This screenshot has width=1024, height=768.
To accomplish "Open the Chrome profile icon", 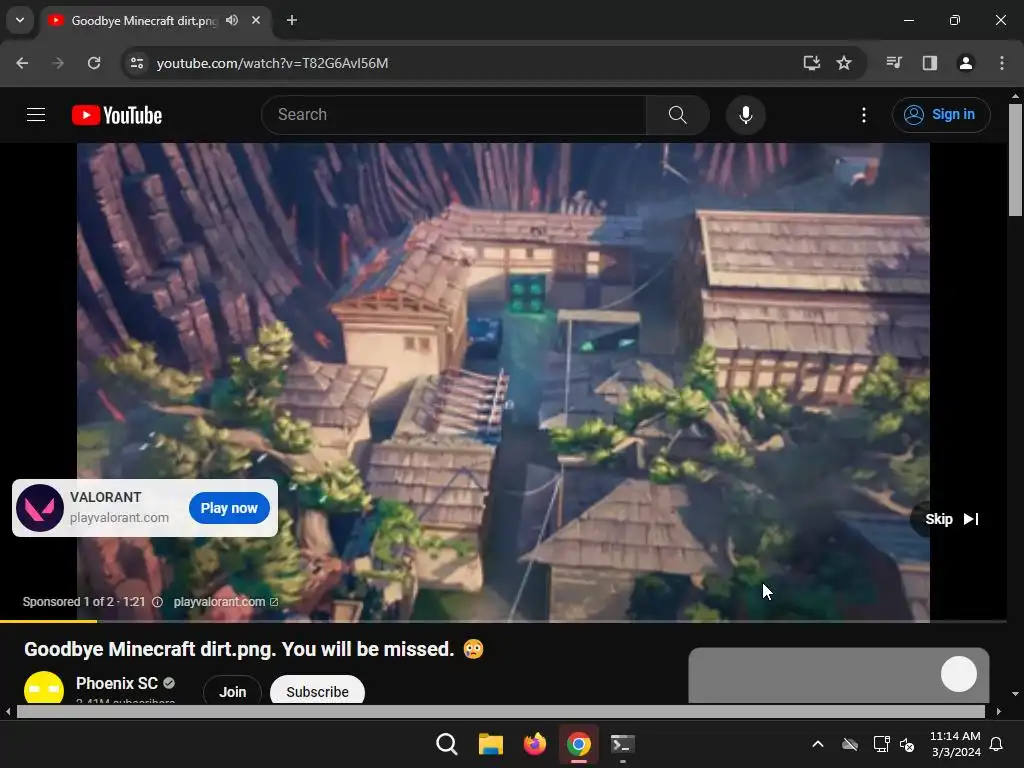I will click(965, 63).
